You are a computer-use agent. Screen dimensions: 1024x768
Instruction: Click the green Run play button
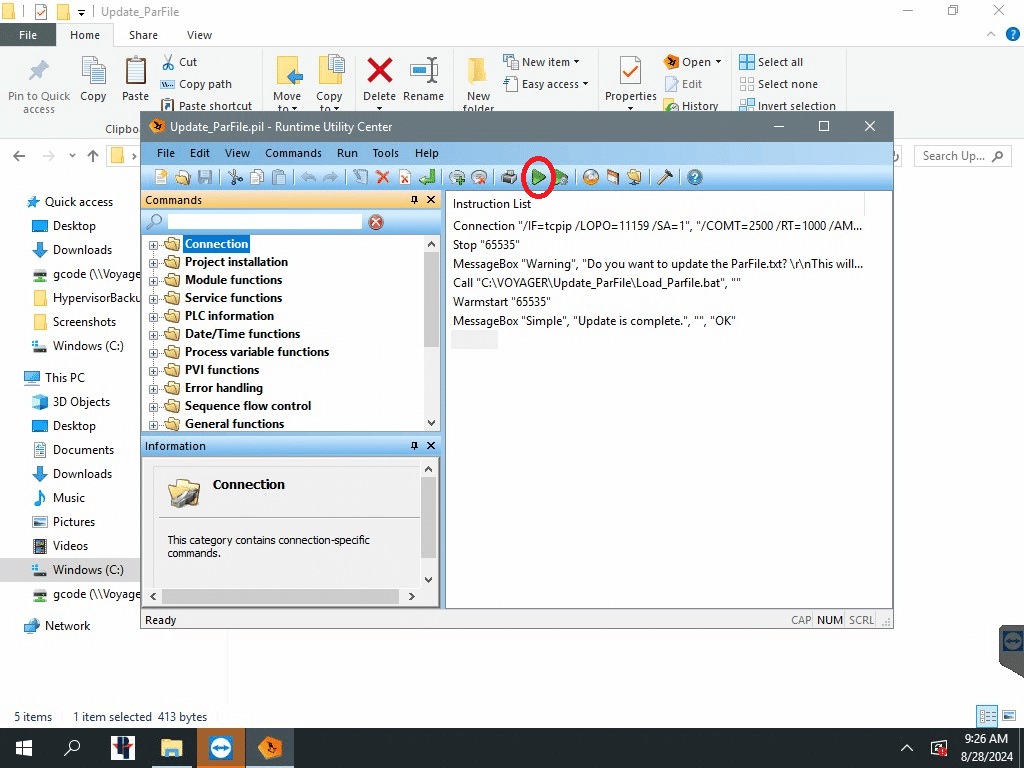click(x=538, y=178)
